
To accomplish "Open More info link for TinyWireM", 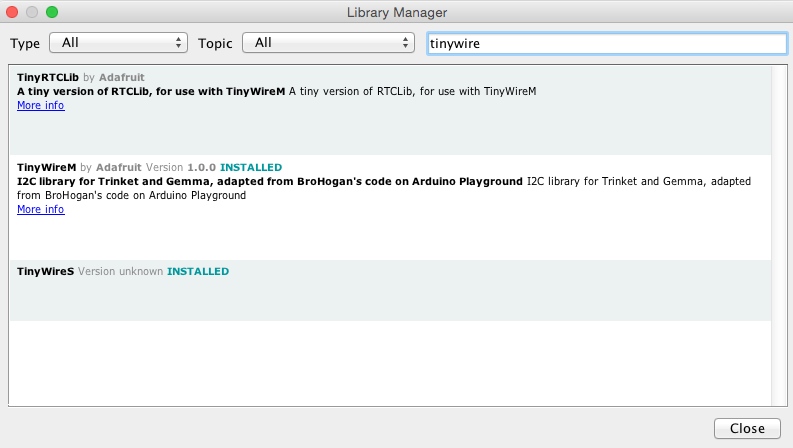I will 40,209.
